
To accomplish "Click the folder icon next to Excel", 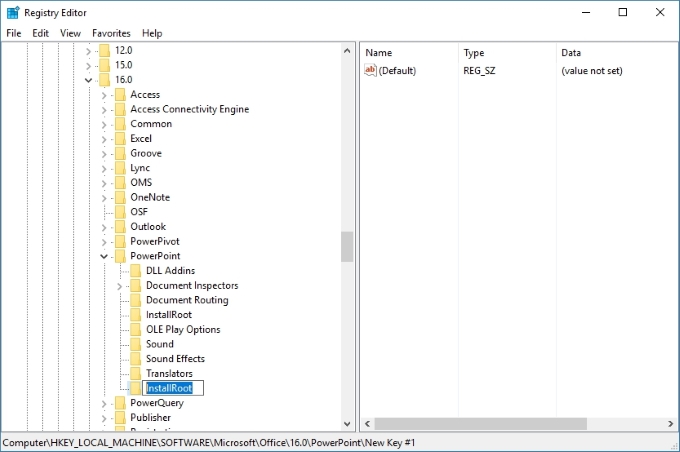I will tap(119, 139).
